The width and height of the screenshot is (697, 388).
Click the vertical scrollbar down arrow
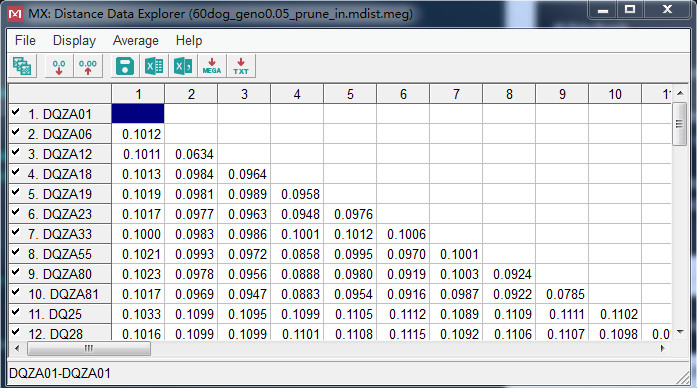click(x=680, y=332)
